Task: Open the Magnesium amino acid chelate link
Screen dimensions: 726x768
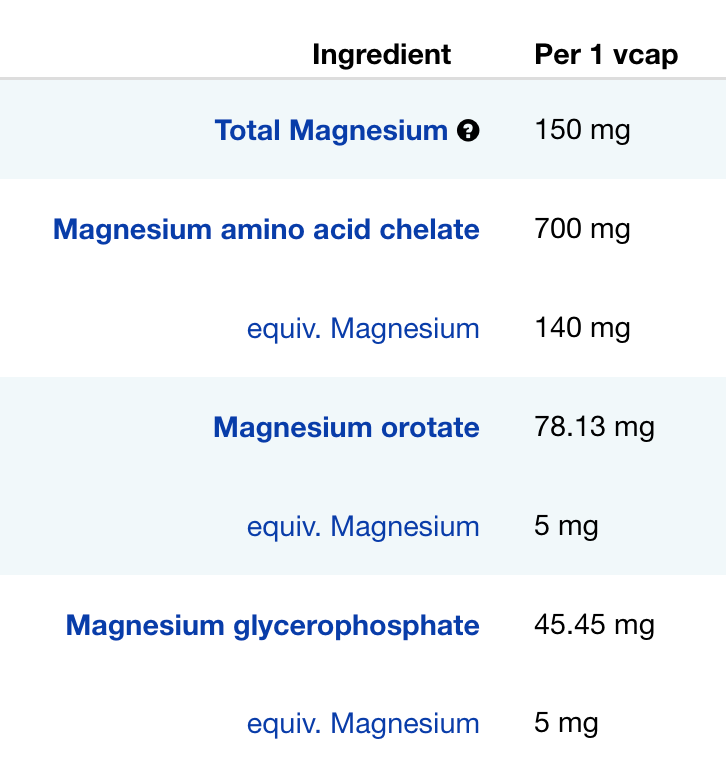Action: click(266, 230)
